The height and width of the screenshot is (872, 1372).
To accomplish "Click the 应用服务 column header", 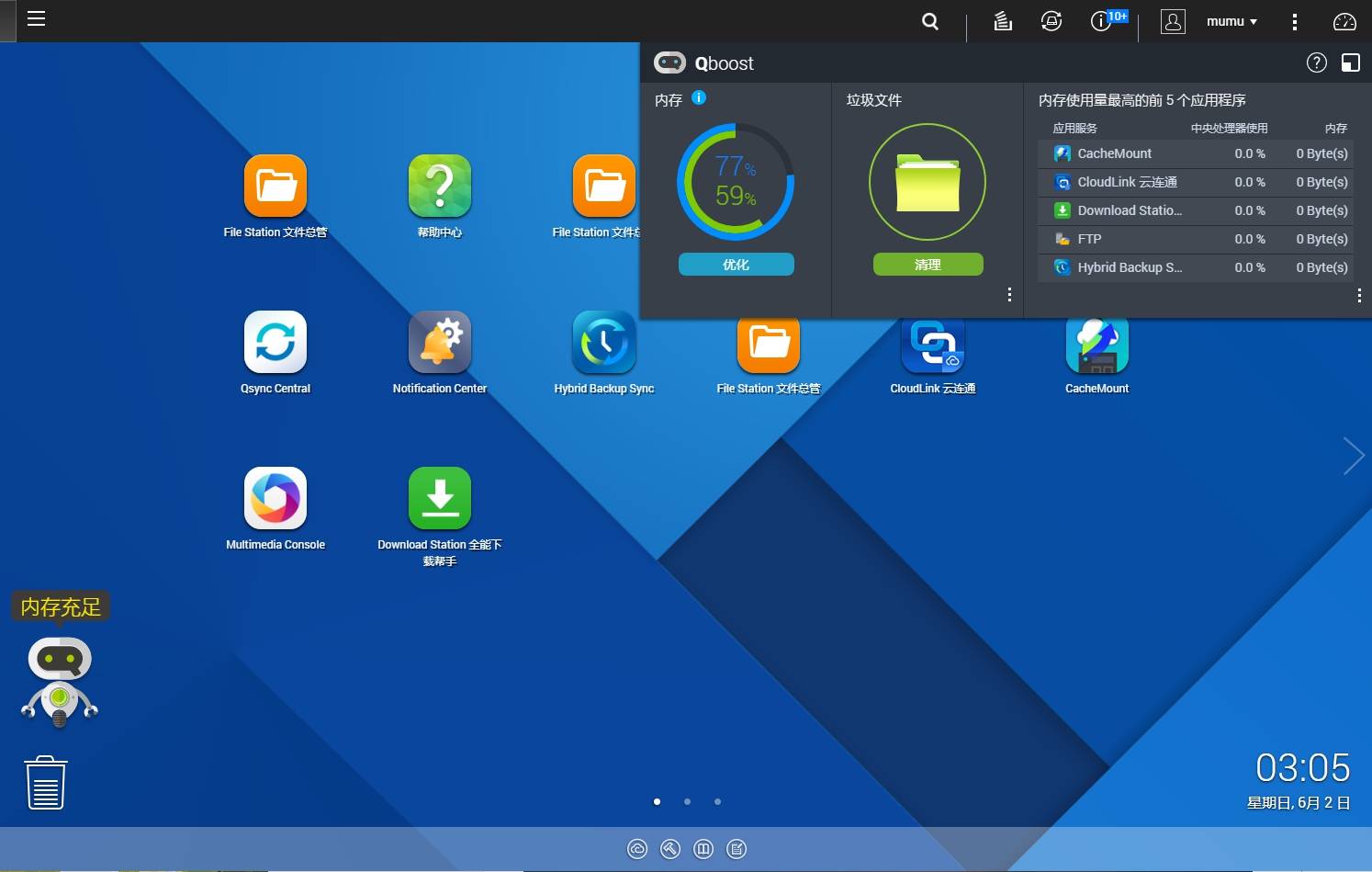I will 1074,128.
